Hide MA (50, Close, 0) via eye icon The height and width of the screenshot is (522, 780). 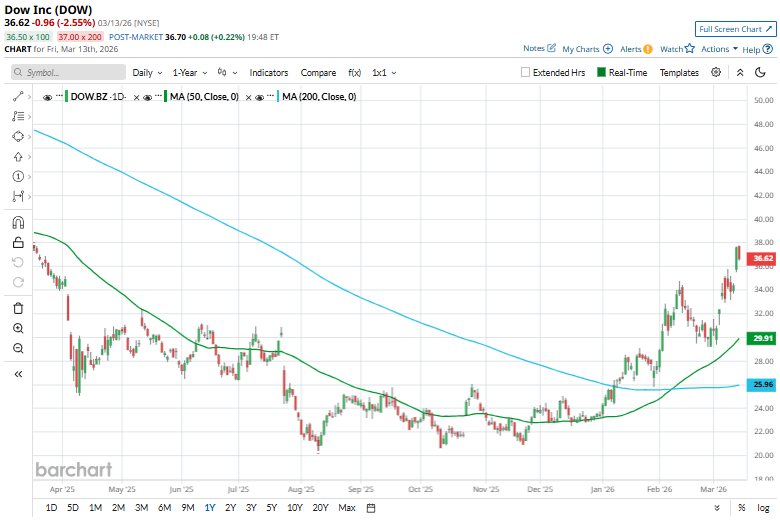click(147, 98)
